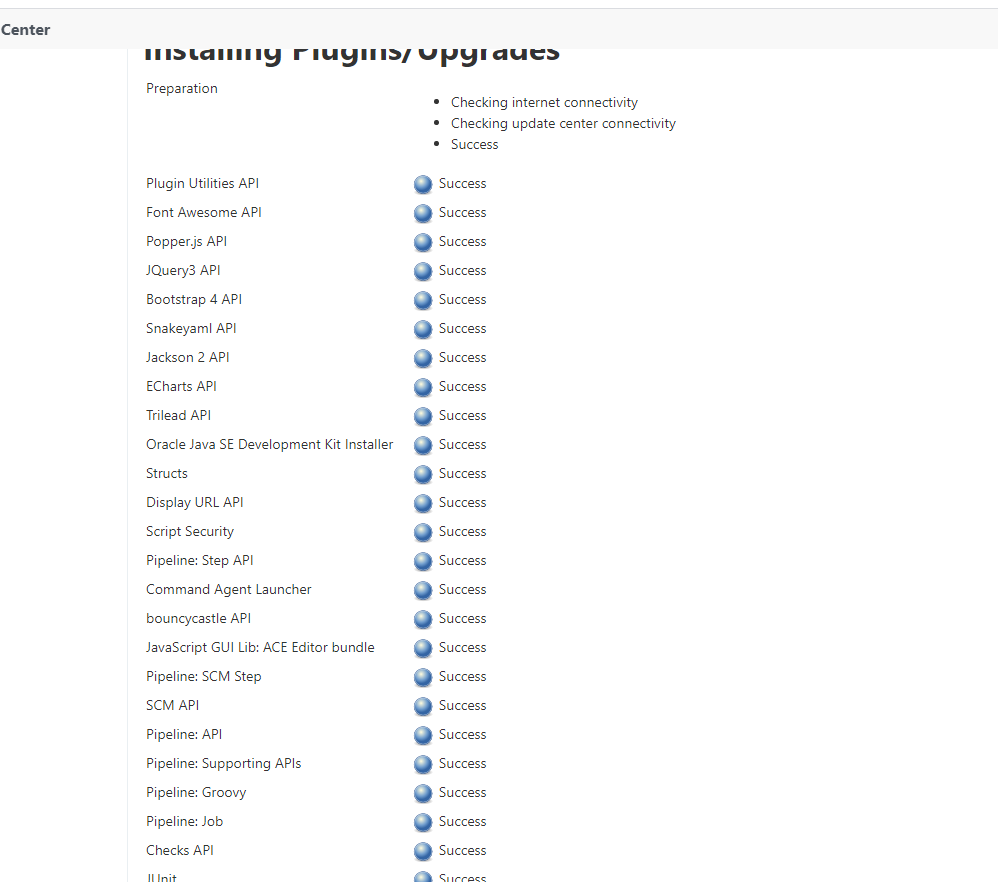Click the 'Popper.js API' plugin name

pyautogui.click(x=186, y=241)
